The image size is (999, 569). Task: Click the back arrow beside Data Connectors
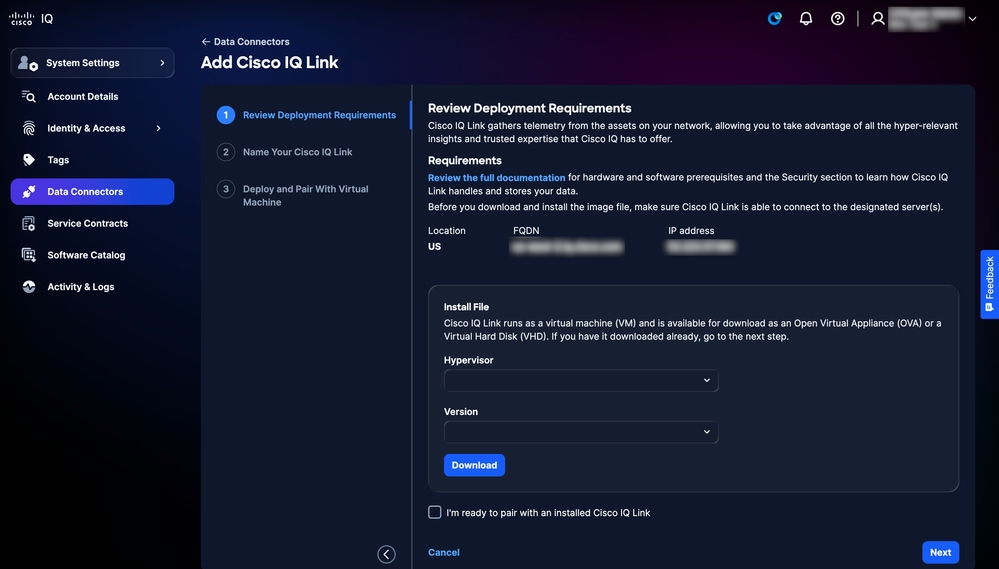click(x=206, y=41)
